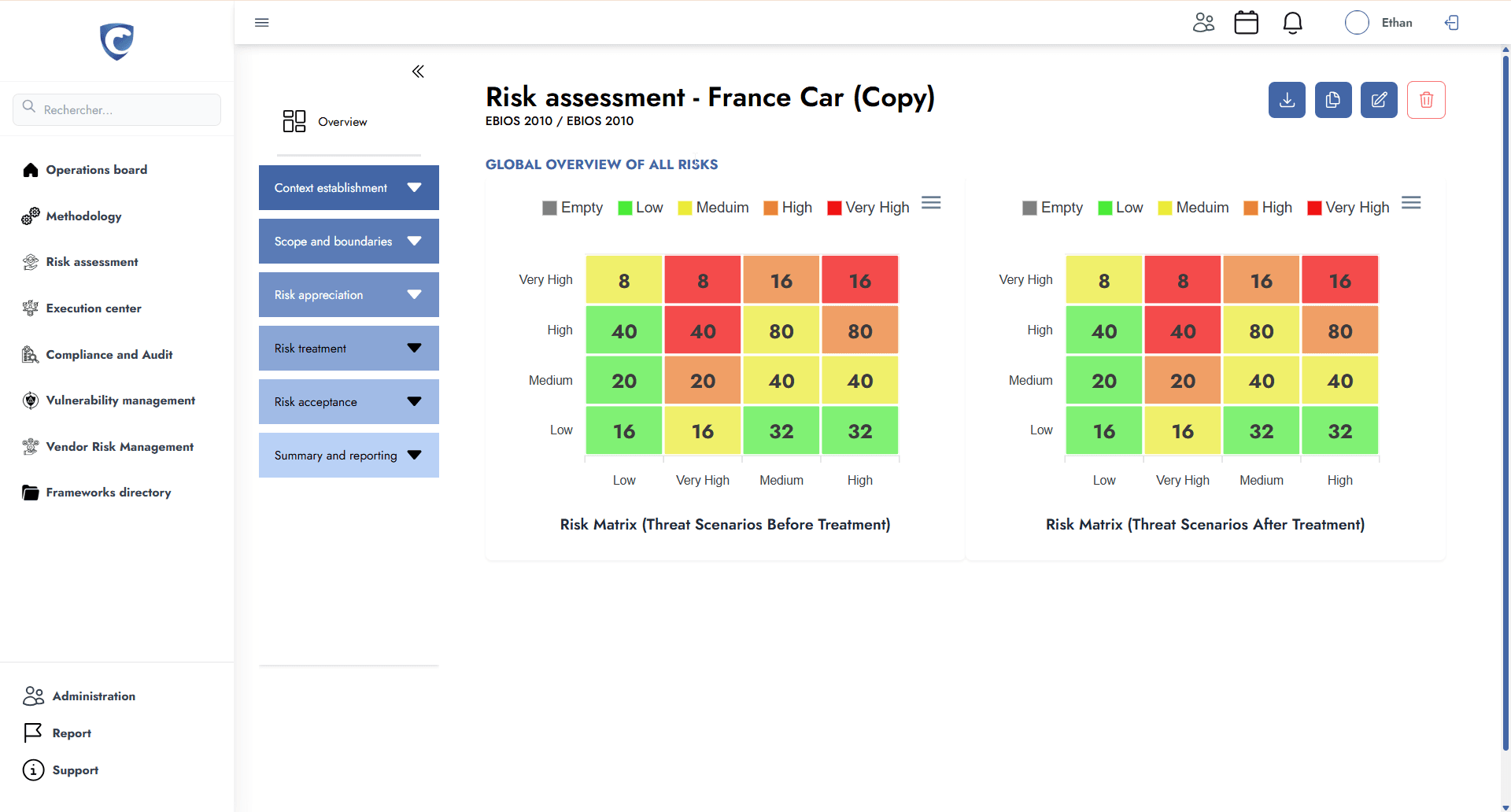This screenshot has height=812, width=1511.
Task: Open the Vulnerability management page
Action: [120, 400]
